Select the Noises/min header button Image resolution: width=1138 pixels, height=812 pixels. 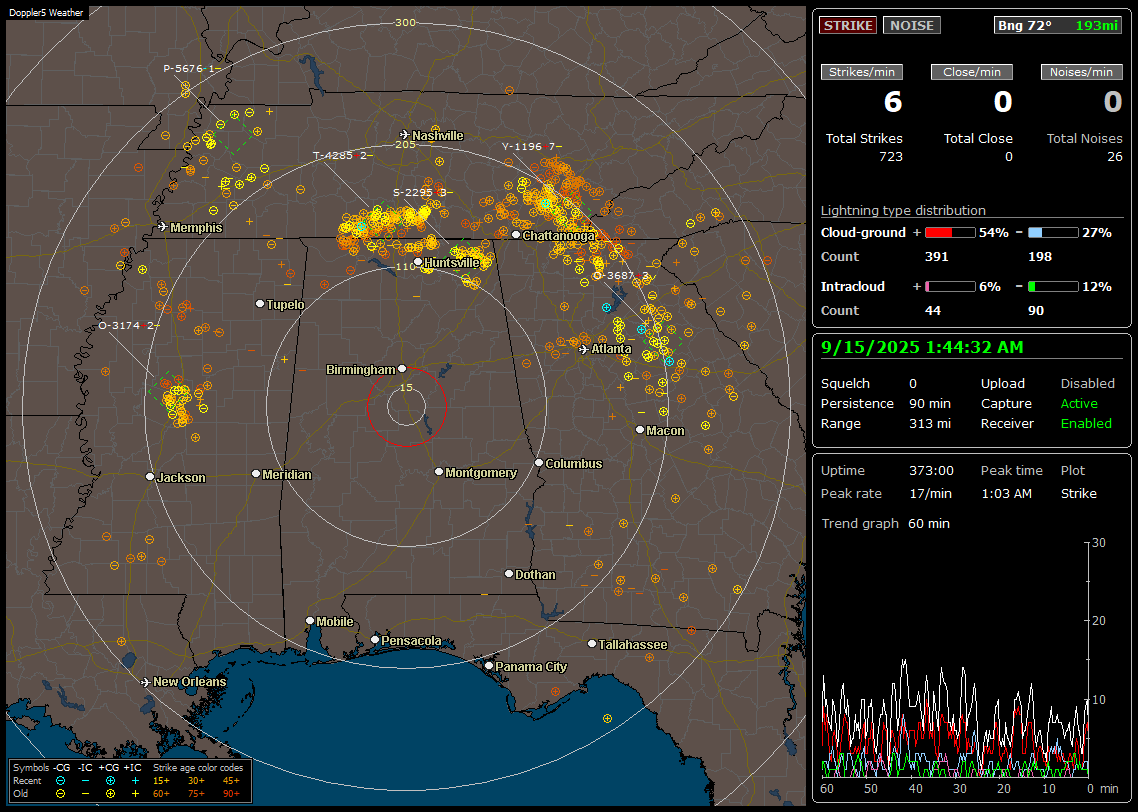[x=1081, y=72]
